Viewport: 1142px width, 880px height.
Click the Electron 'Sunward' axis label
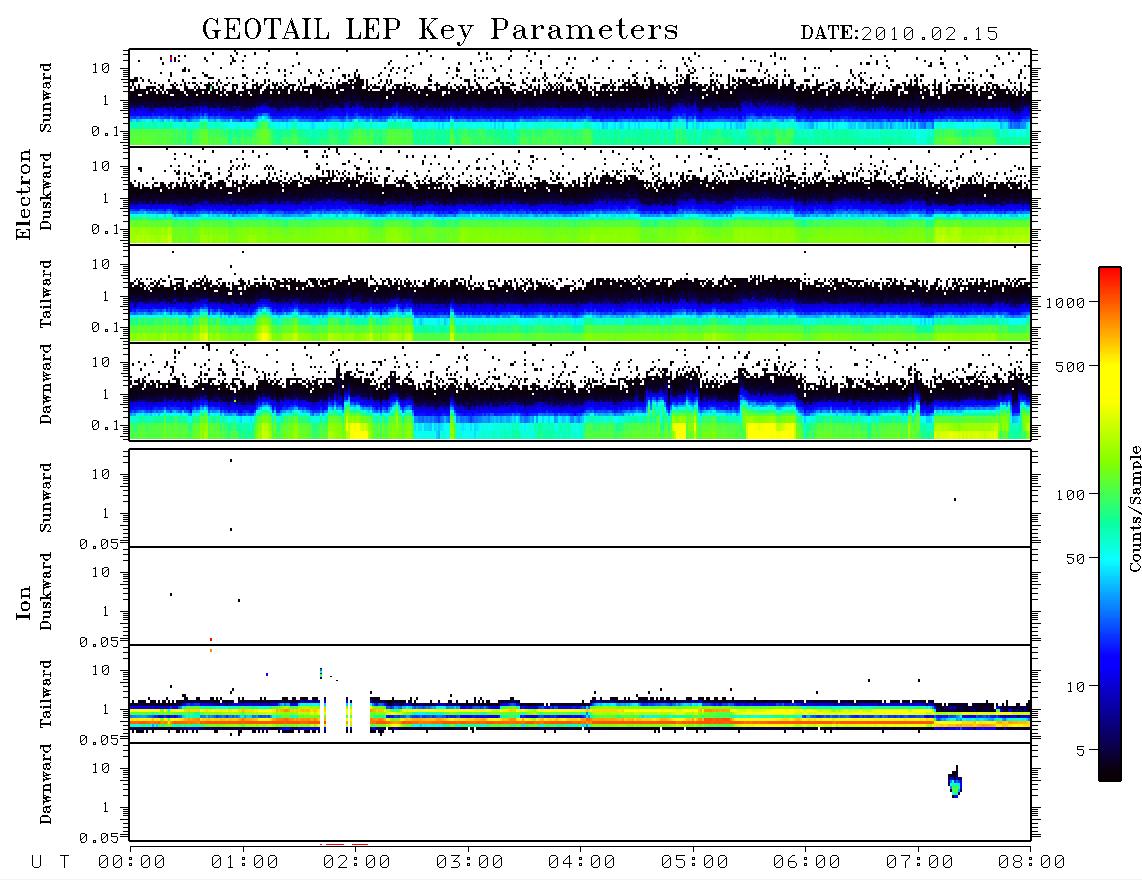pyautogui.click(x=46, y=98)
